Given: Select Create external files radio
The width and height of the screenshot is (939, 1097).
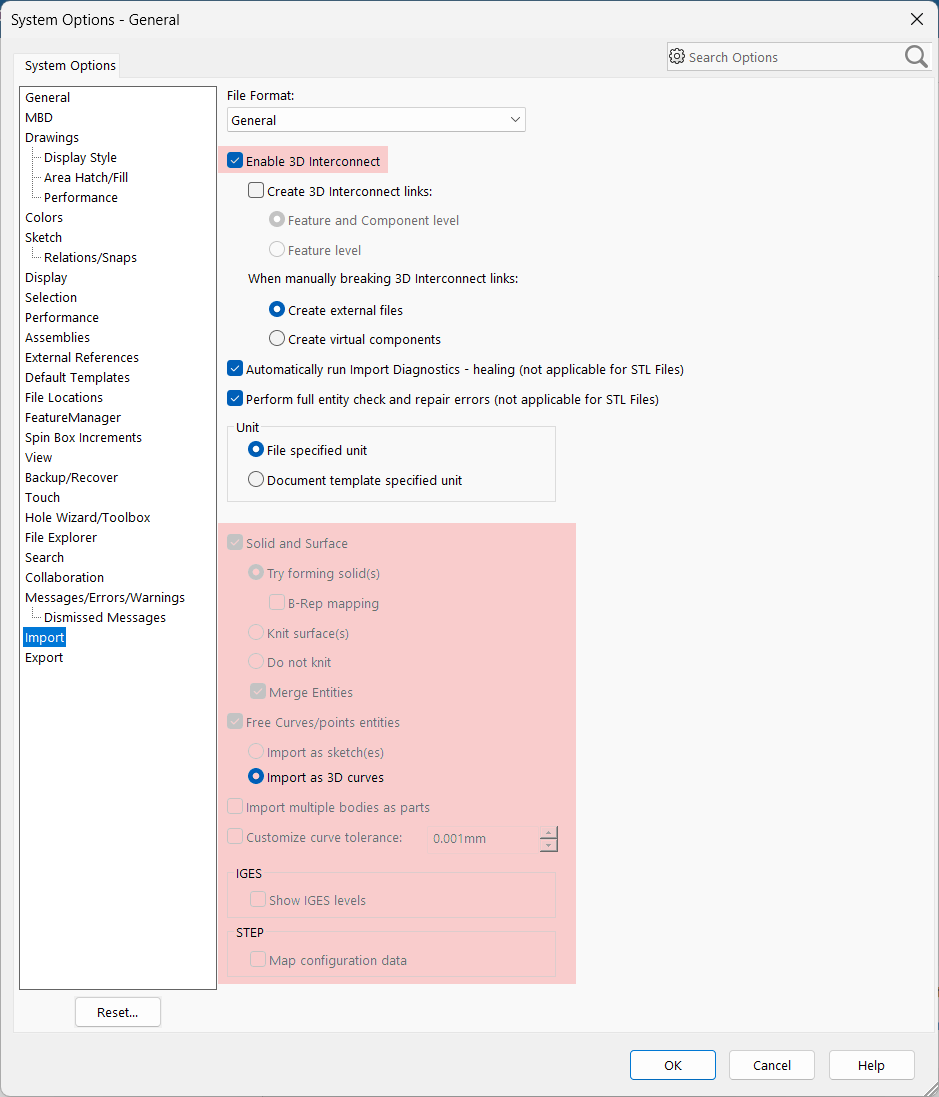Looking at the screenshot, I should coord(277,309).
